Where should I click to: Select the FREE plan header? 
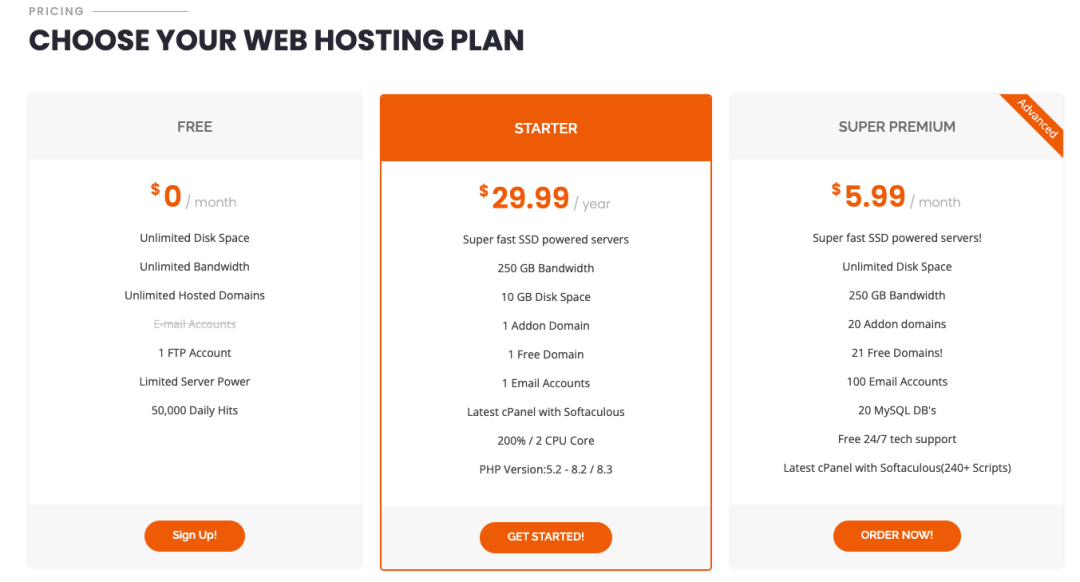tap(194, 127)
